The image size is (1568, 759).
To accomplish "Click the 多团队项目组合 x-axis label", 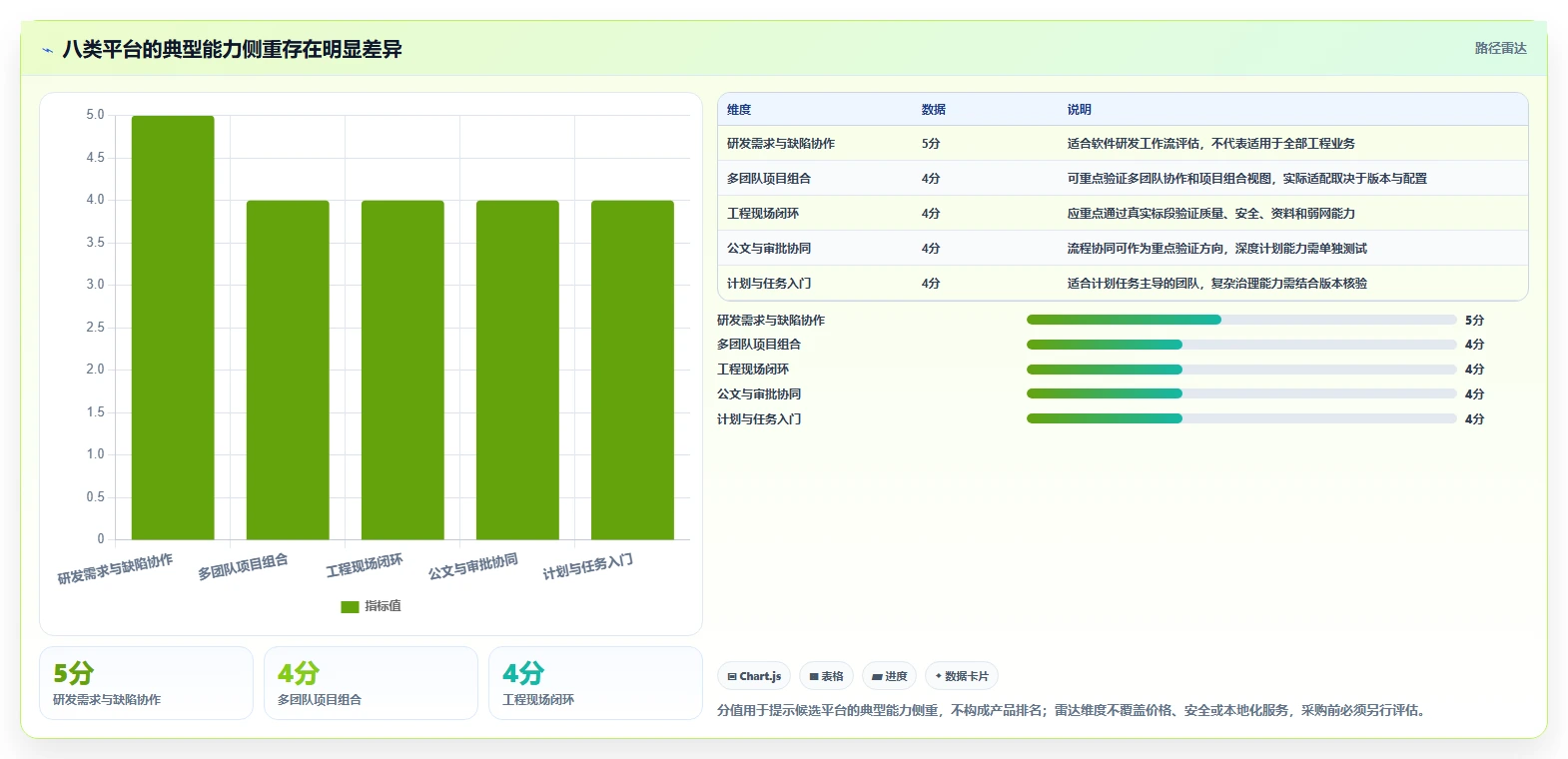I will pos(243,567).
